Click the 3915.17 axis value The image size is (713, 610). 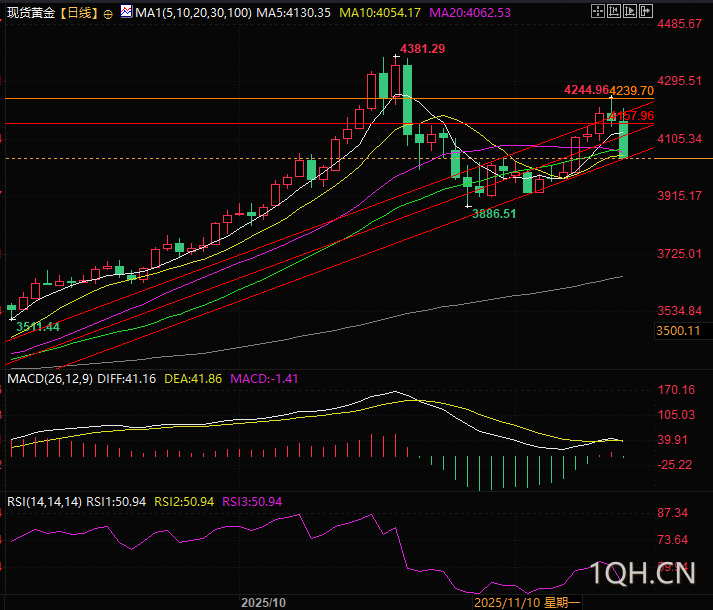(680, 196)
